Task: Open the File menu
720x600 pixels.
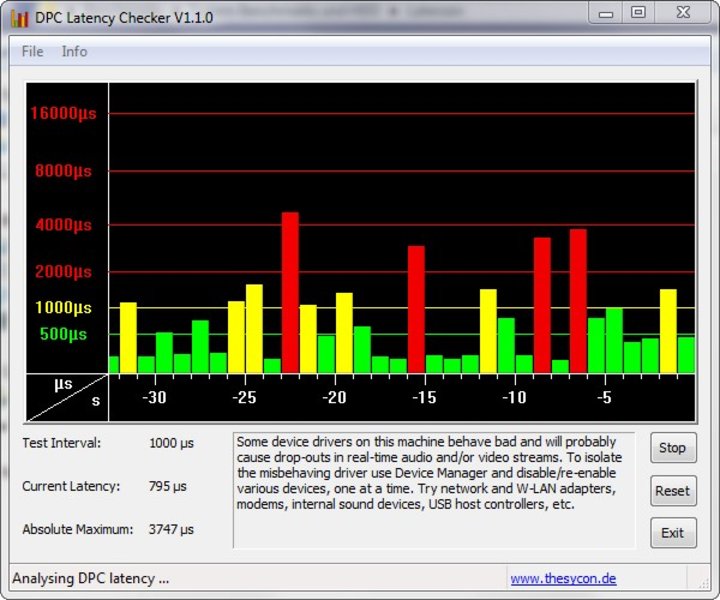Action: click(33, 51)
